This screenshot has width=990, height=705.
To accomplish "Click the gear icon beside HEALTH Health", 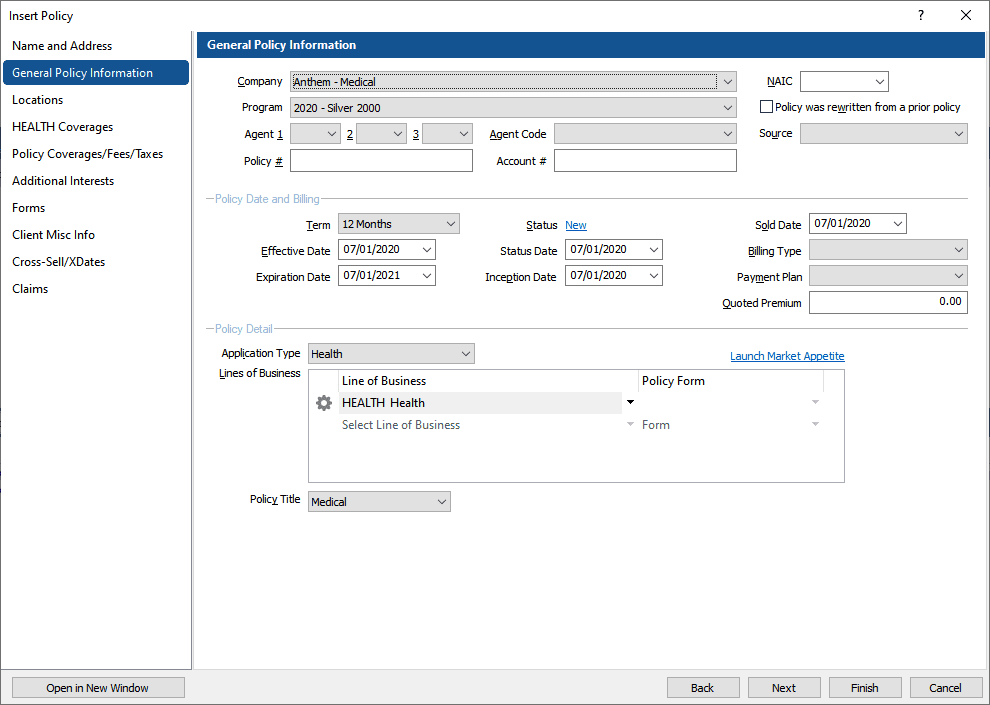I will [323, 403].
